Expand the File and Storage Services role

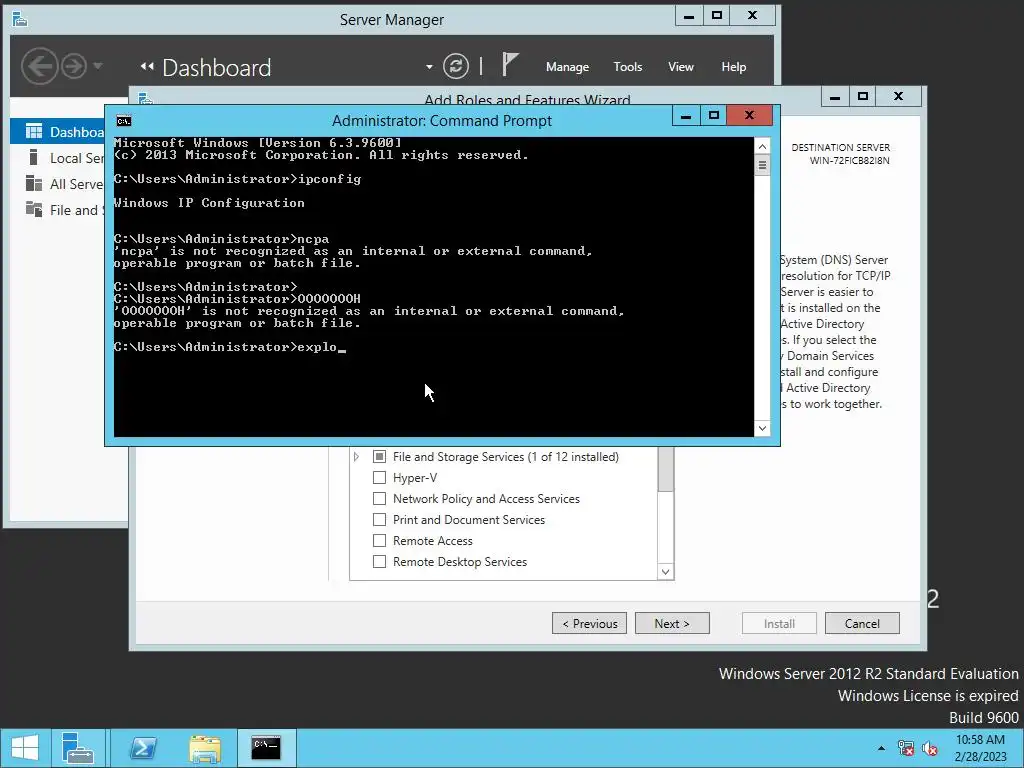357,456
